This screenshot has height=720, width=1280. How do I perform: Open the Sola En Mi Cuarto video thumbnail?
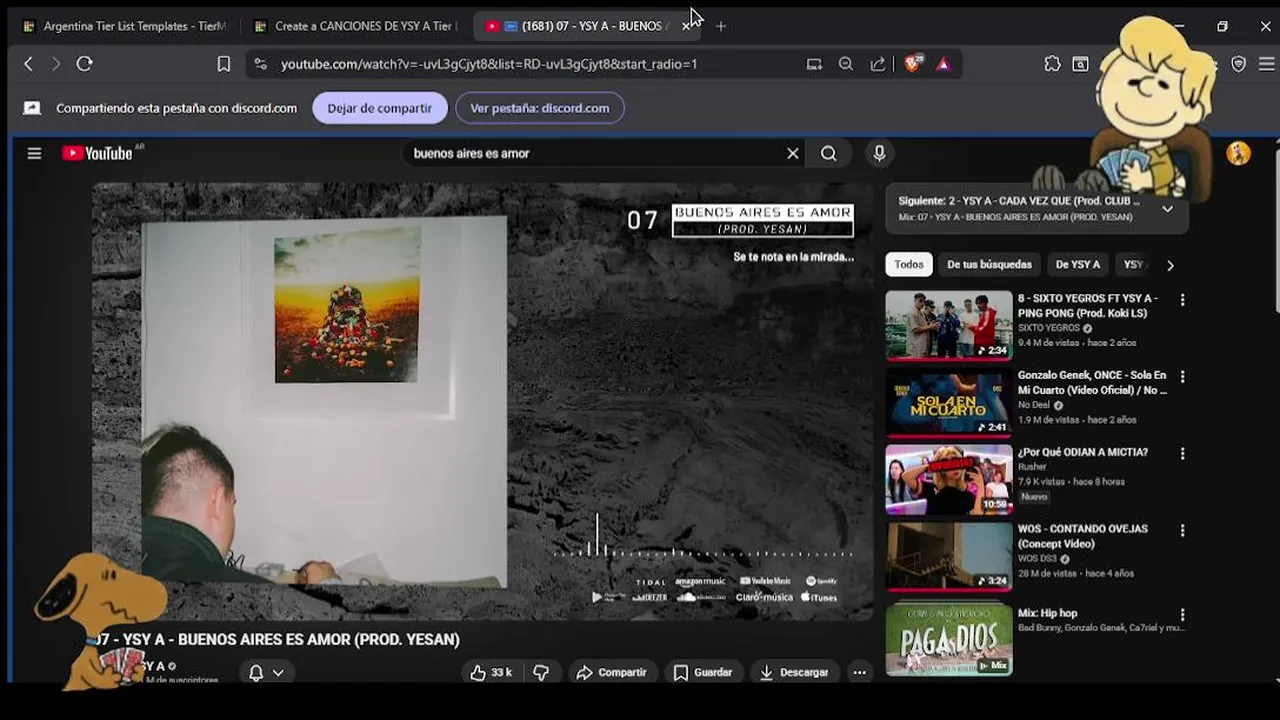coord(949,402)
